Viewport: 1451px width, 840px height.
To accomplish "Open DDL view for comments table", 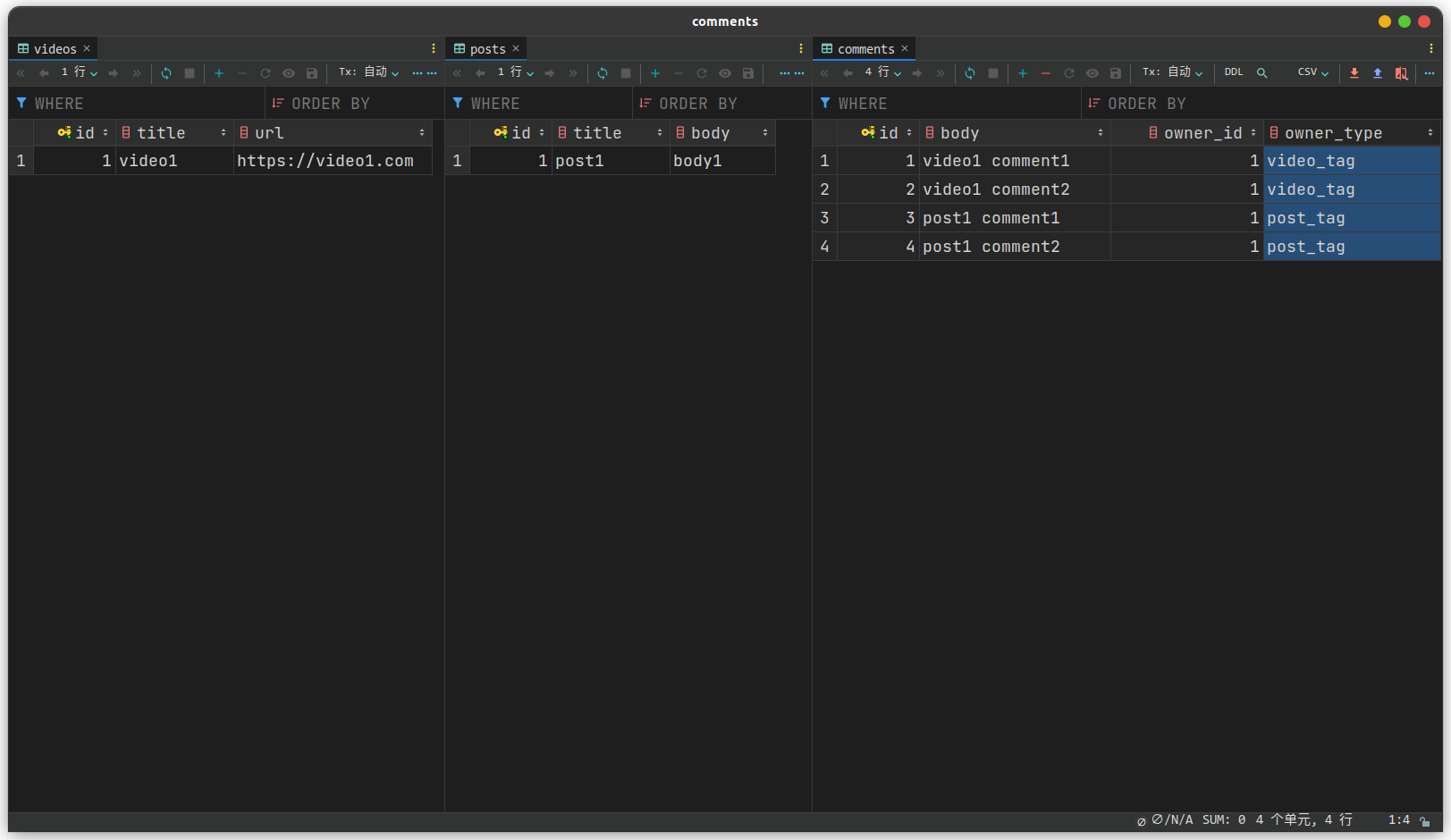I will (1234, 72).
